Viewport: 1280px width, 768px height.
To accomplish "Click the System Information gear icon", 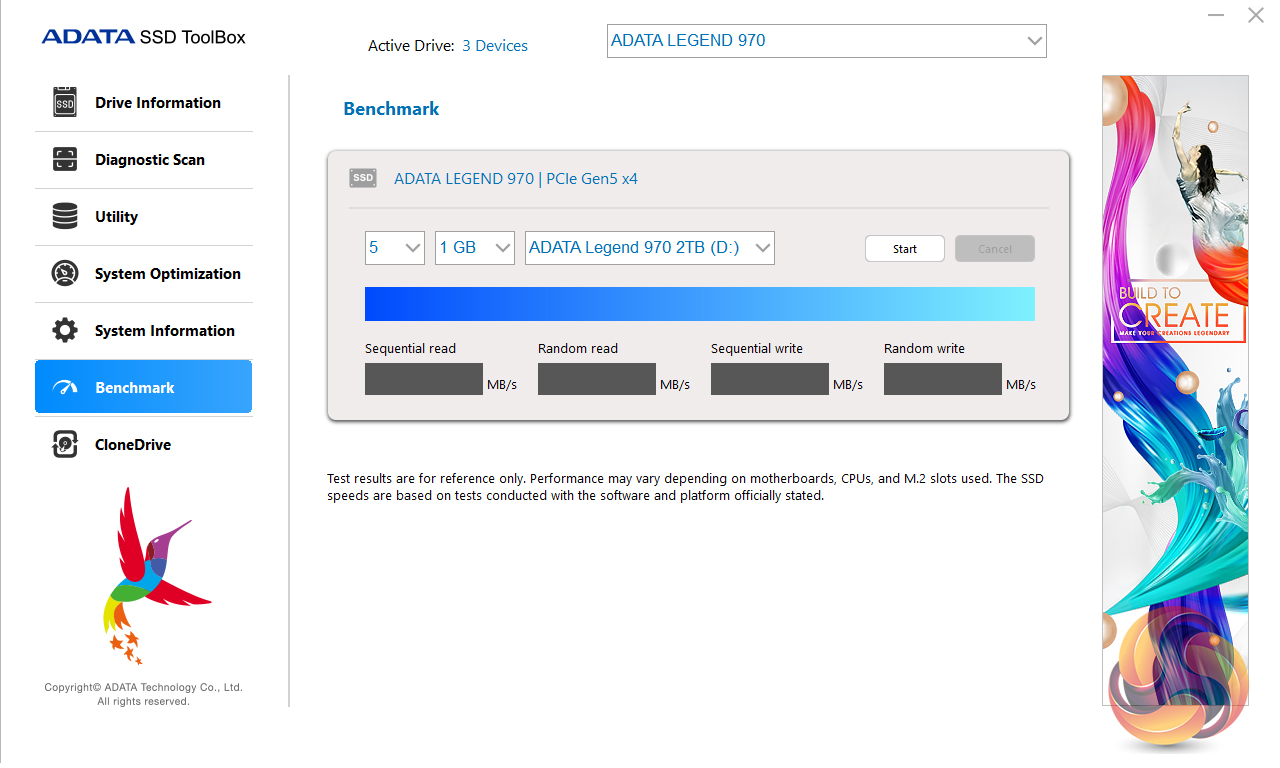I will pyautogui.click(x=65, y=331).
